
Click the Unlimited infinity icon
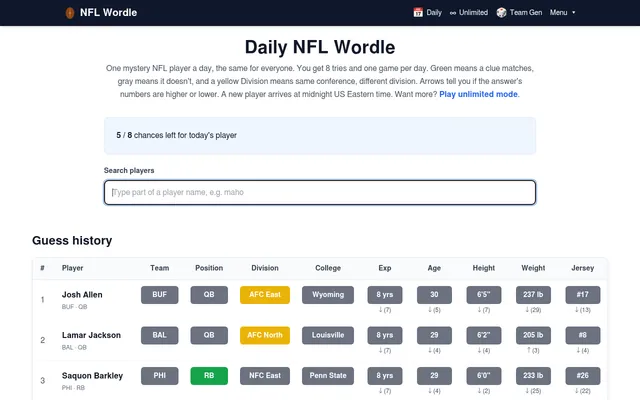coord(453,13)
